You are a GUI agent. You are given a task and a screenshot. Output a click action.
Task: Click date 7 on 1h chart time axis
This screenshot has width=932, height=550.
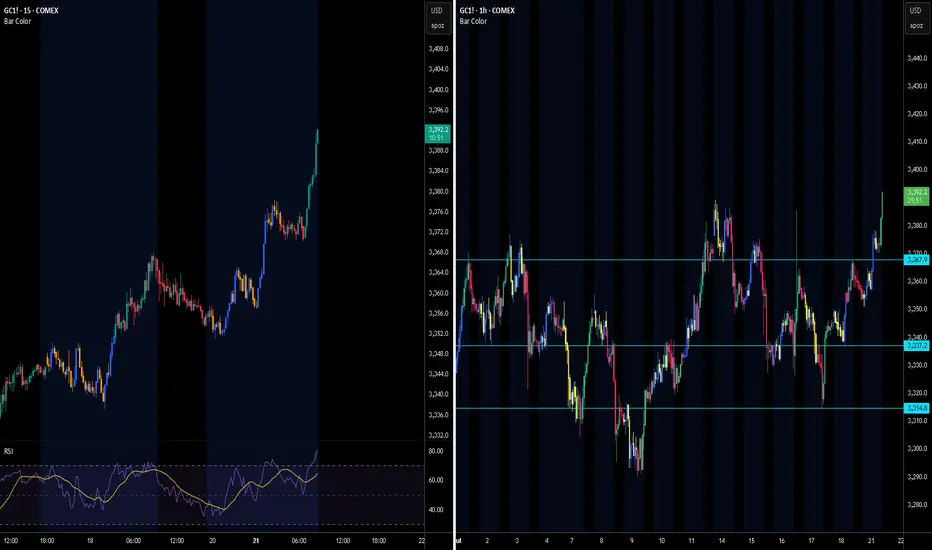[x=572, y=540]
